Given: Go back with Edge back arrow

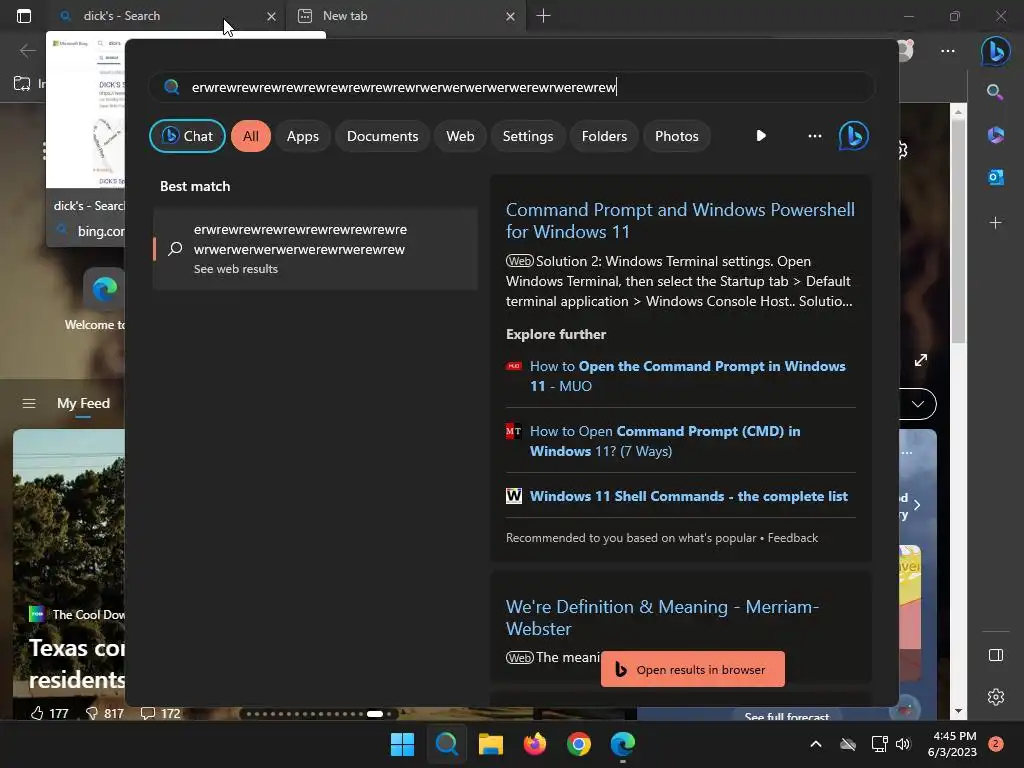Looking at the screenshot, I should click(27, 50).
